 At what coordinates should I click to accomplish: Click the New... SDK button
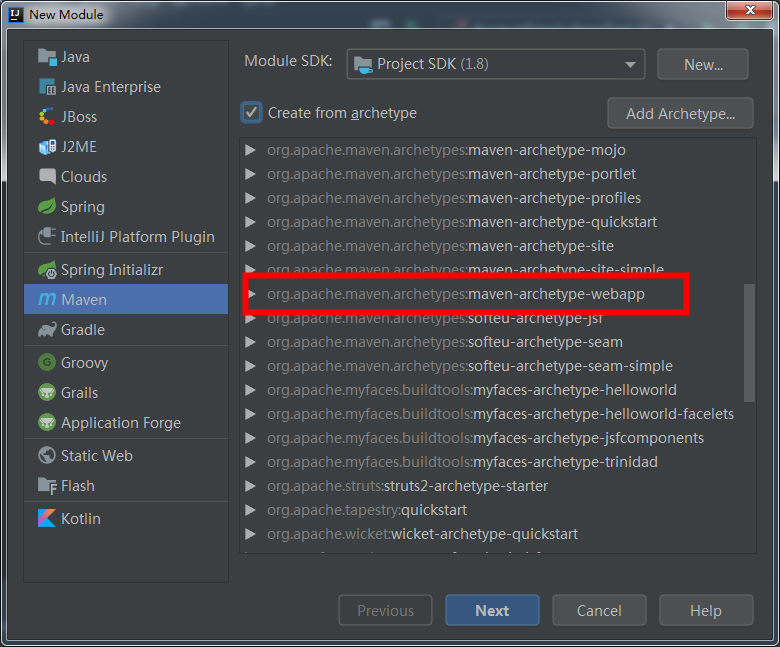703,64
